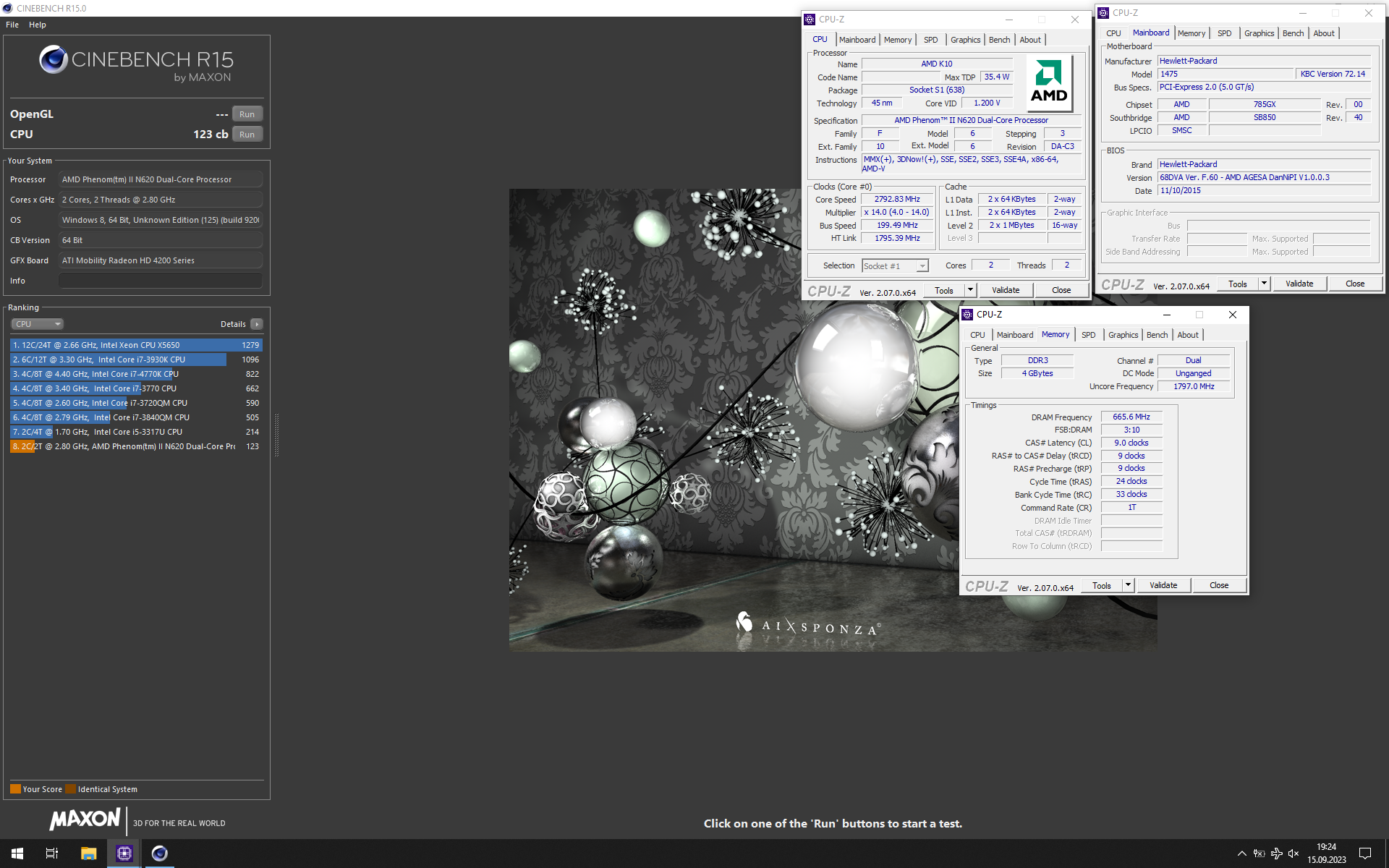Run the OpenGL benchmark

247,114
